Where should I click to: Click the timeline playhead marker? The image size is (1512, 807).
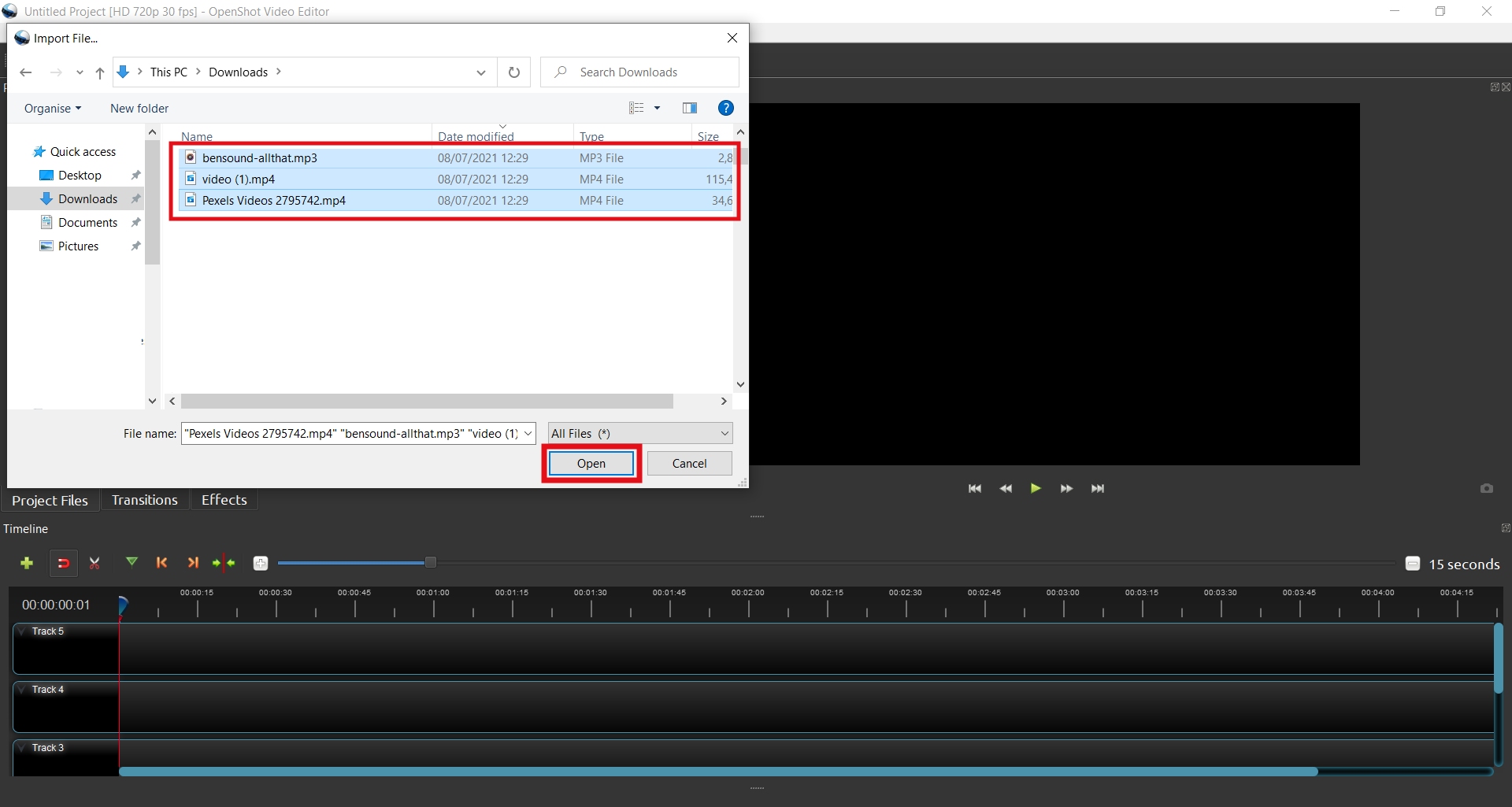(x=123, y=605)
